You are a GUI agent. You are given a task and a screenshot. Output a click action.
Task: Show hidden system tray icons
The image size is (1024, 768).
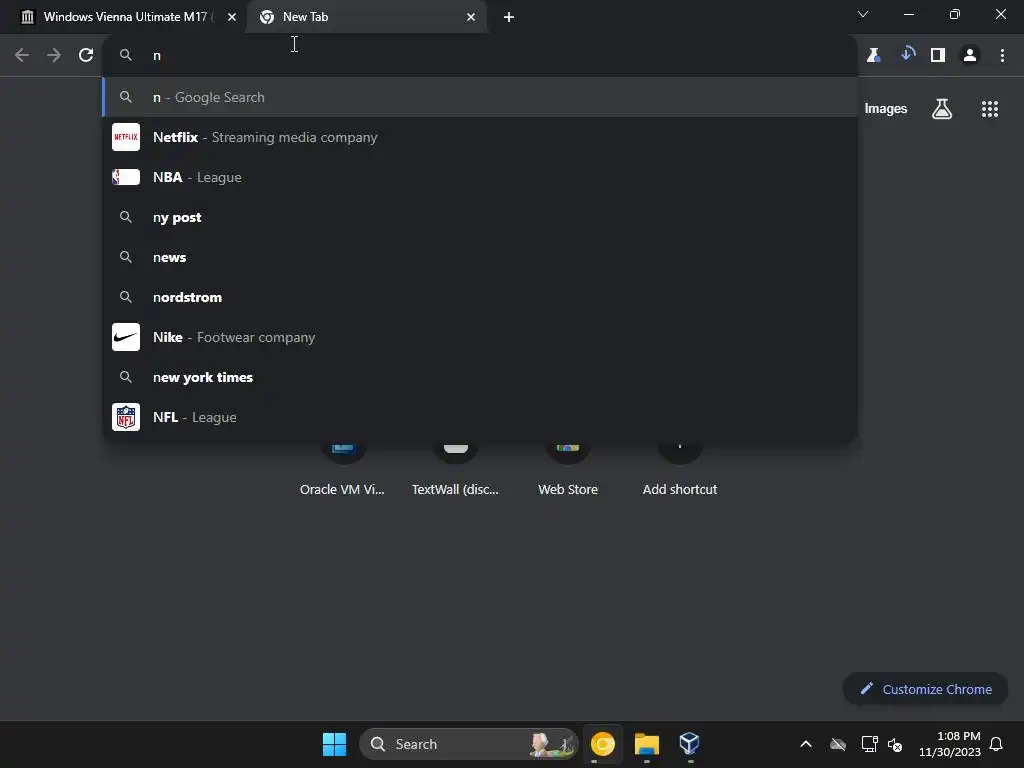click(x=806, y=744)
